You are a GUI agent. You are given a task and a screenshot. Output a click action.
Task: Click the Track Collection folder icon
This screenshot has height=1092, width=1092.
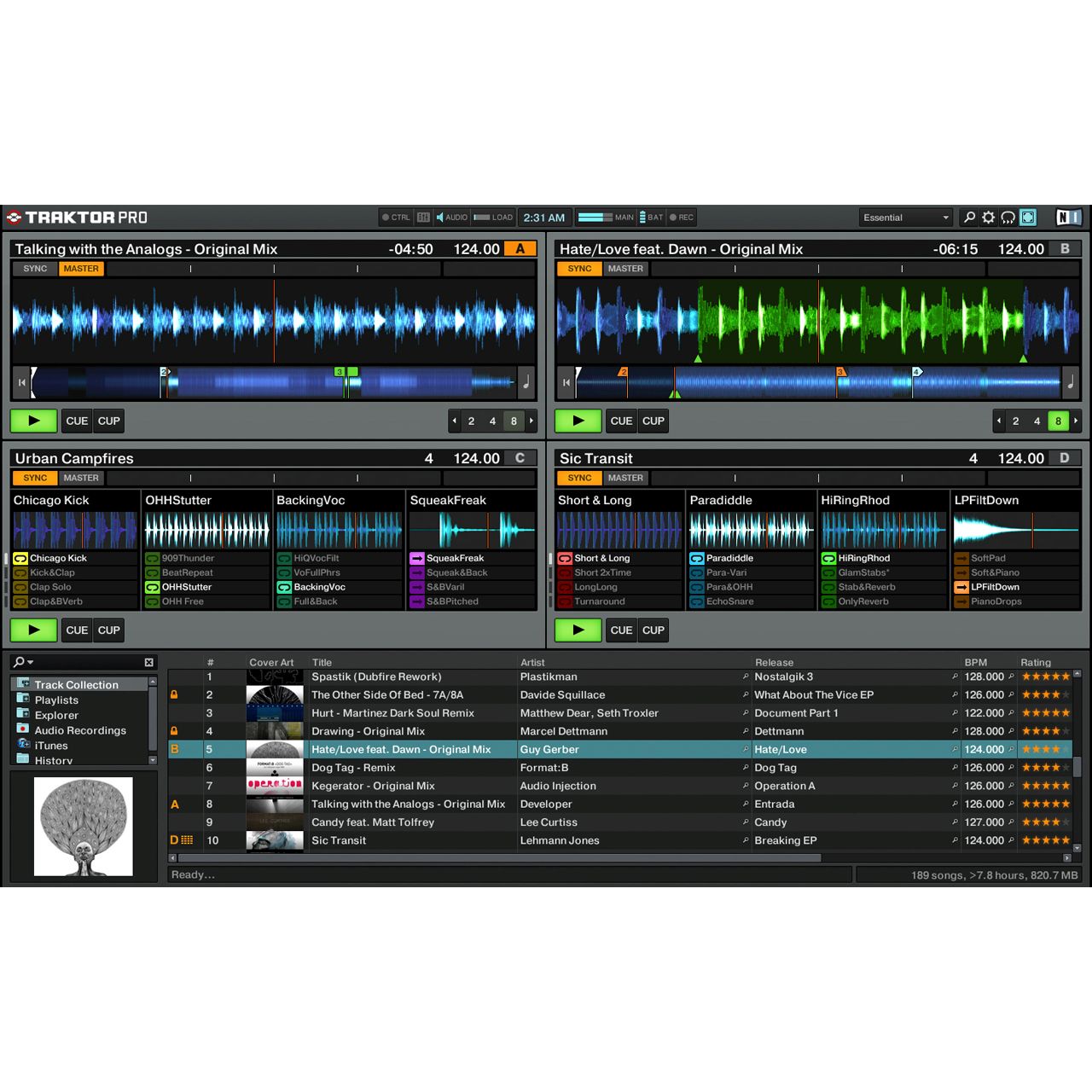(23, 684)
